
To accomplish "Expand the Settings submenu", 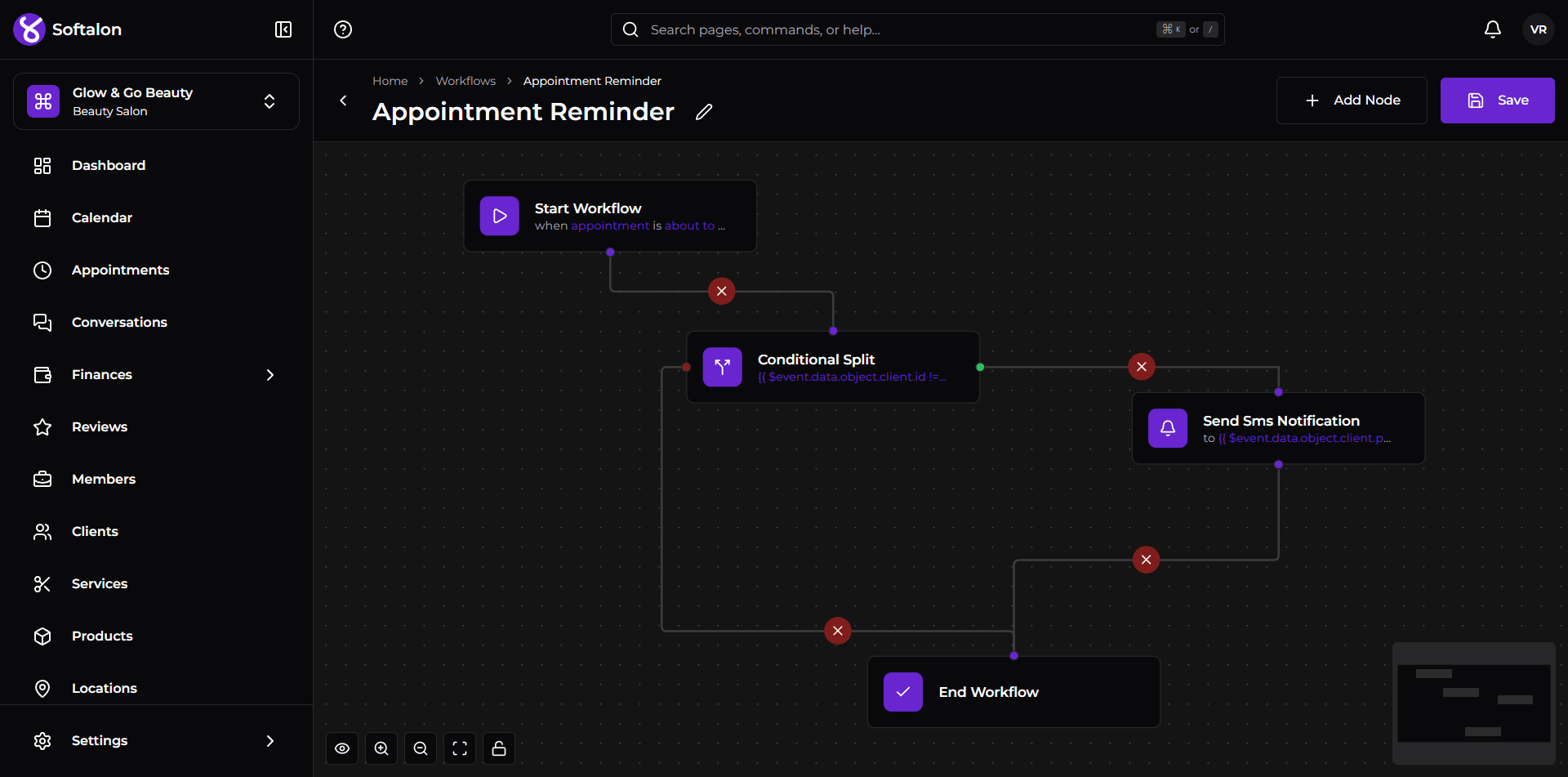I will [270, 741].
